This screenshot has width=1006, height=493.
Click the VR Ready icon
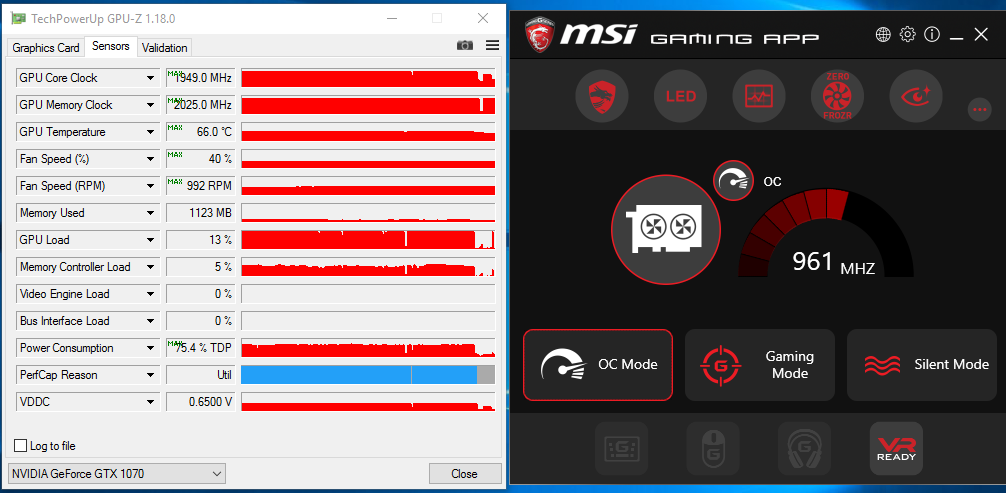tap(896, 448)
